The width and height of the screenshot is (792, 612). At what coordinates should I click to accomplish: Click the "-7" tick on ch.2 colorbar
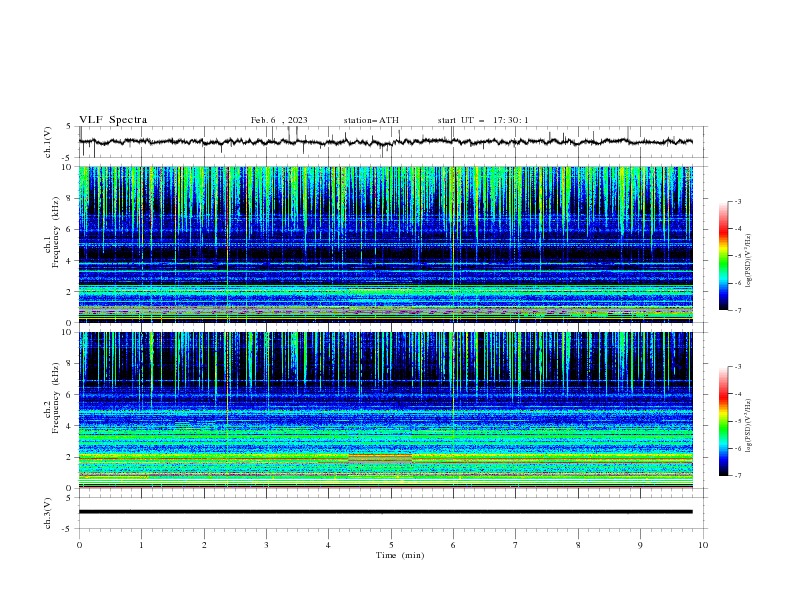coord(737,476)
